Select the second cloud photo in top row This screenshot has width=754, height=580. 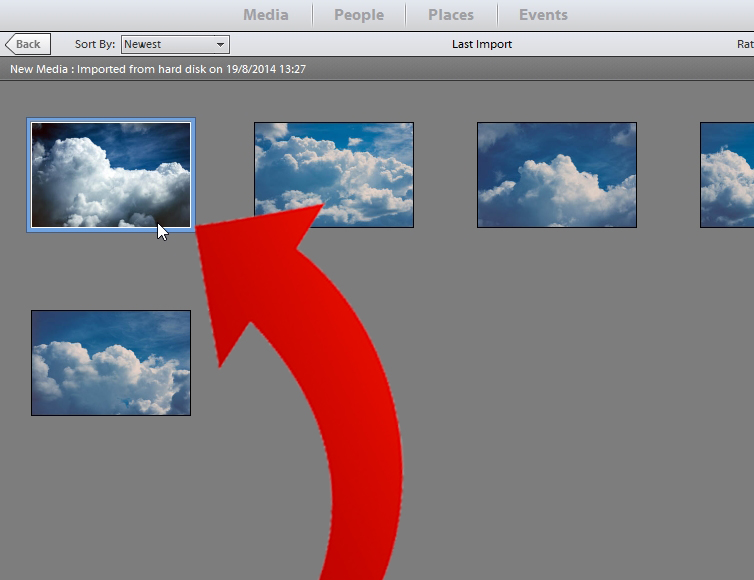[x=334, y=175]
